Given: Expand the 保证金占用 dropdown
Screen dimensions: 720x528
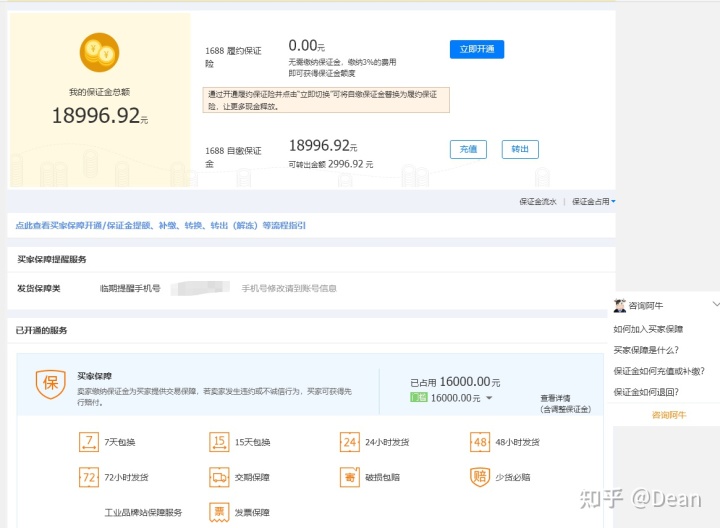Looking at the screenshot, I should click(593, 202).
